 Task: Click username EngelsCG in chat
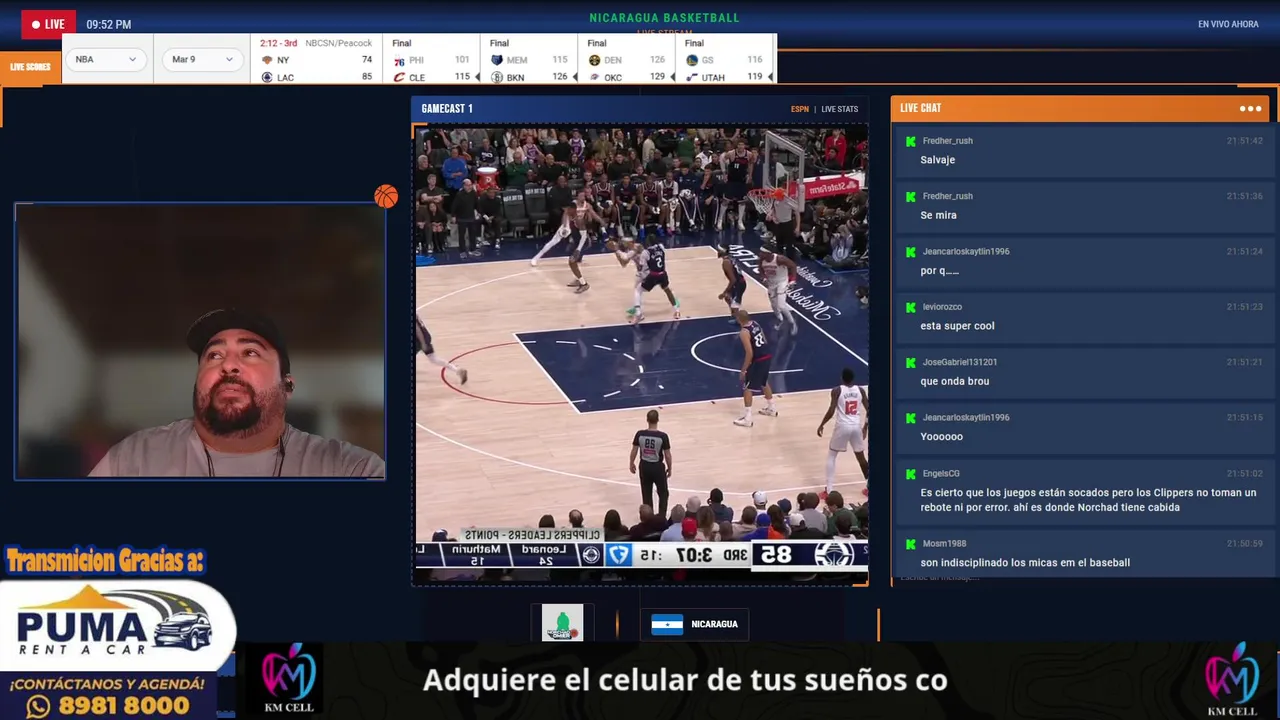tap(941, 474)
